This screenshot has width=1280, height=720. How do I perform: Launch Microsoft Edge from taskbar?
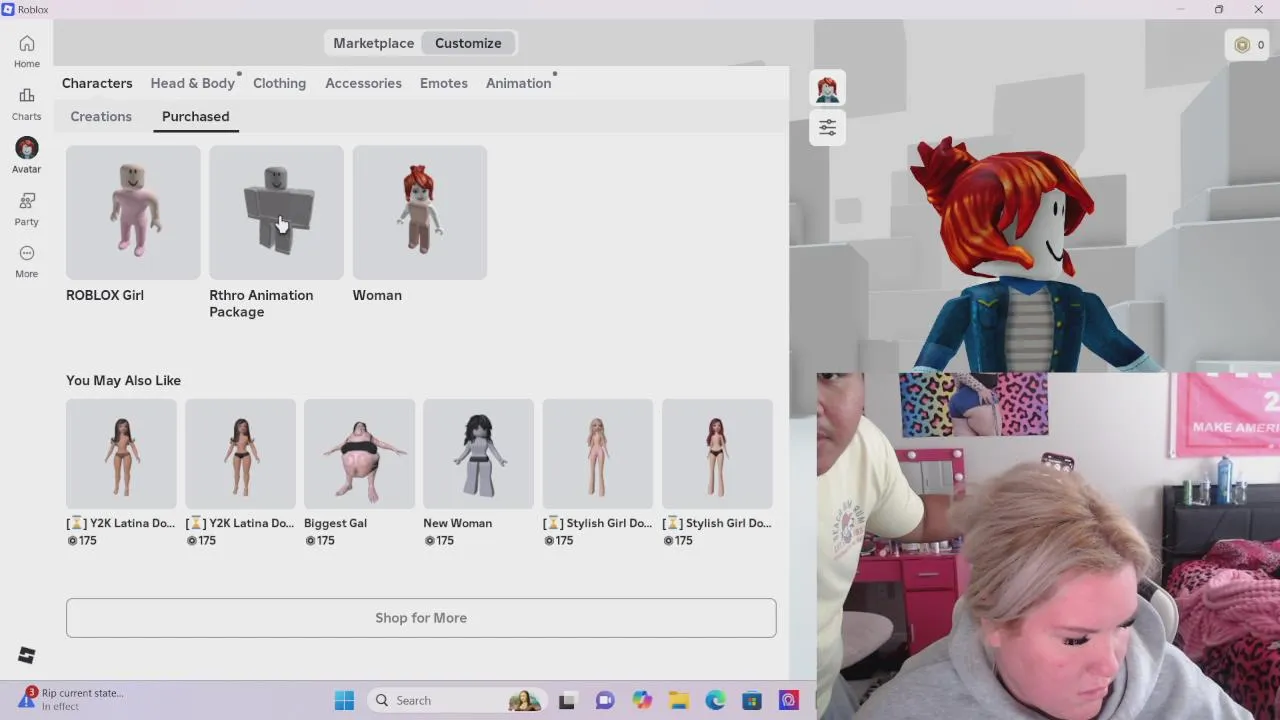pyautogui.click(x=716, y=700)
